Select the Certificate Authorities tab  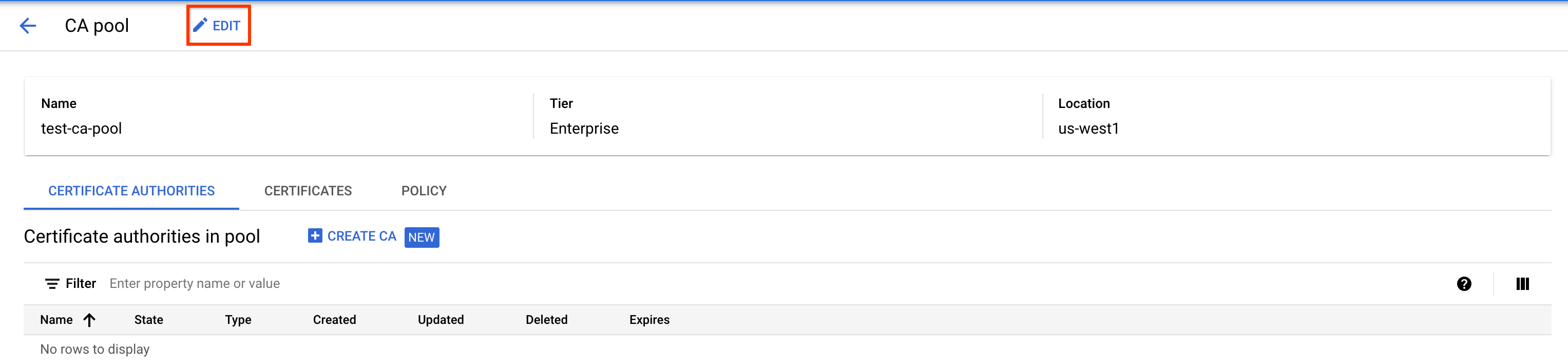point(131,191)
